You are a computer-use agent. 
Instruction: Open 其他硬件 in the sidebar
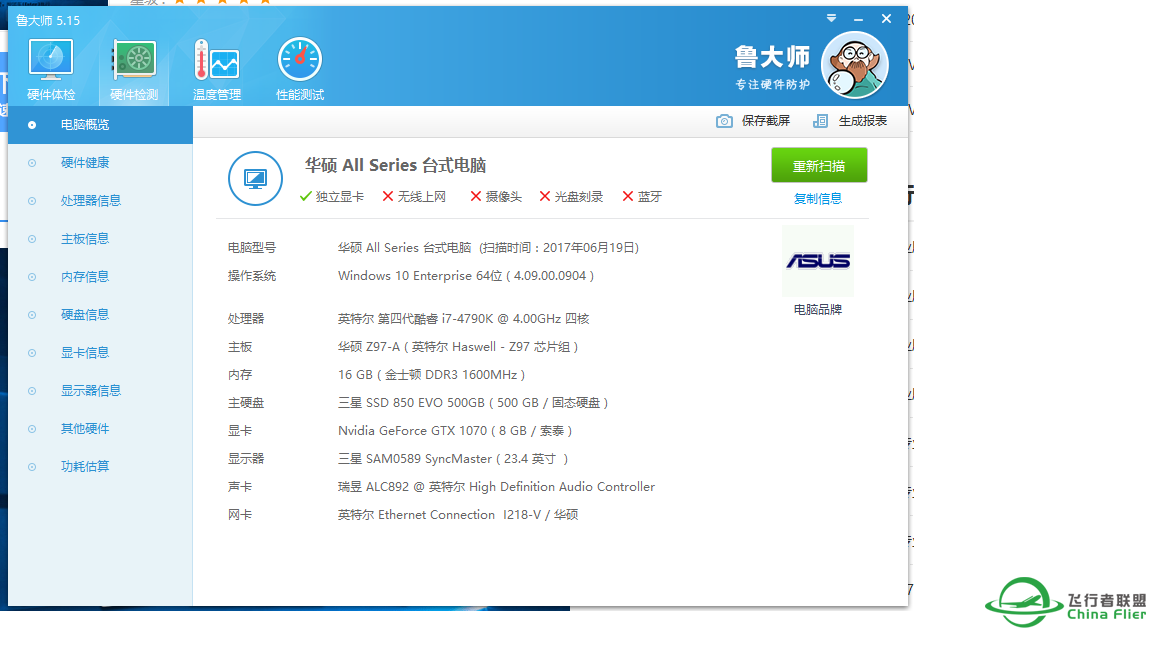100,428
